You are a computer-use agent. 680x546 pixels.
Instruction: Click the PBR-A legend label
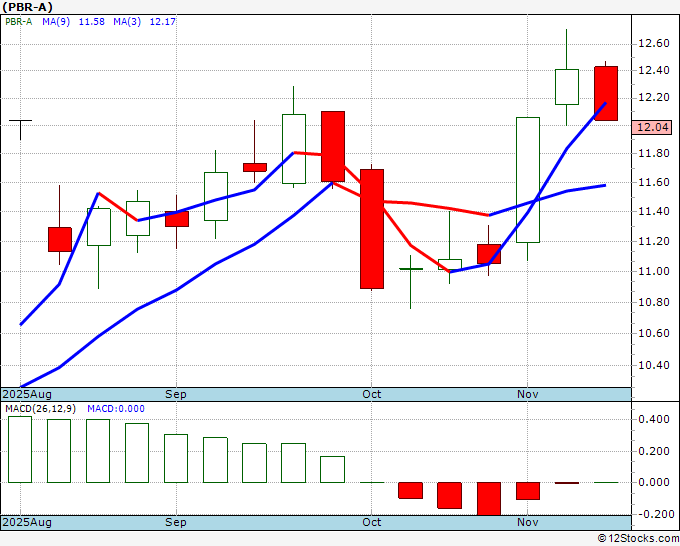19,22
